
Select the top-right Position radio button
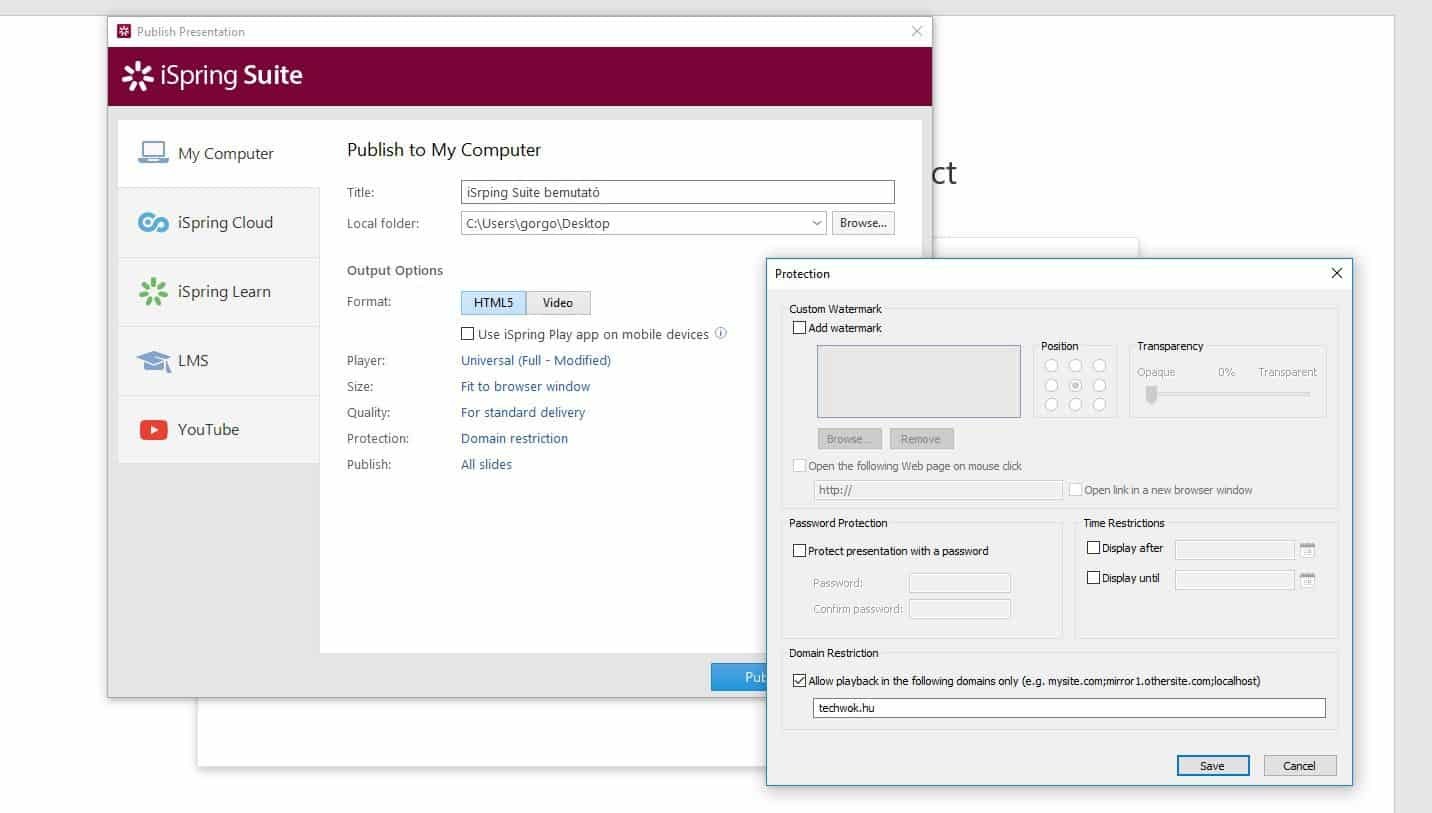(1099, 366)
